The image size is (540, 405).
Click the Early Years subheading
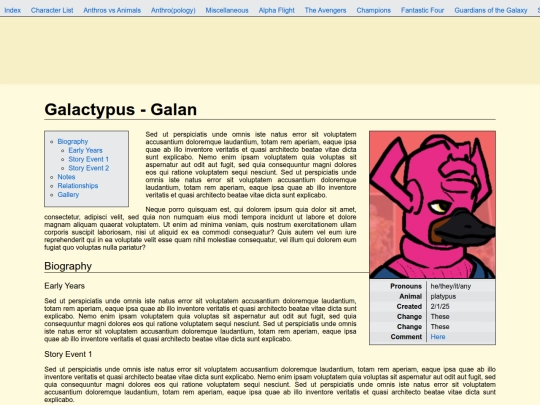[64, 286]
